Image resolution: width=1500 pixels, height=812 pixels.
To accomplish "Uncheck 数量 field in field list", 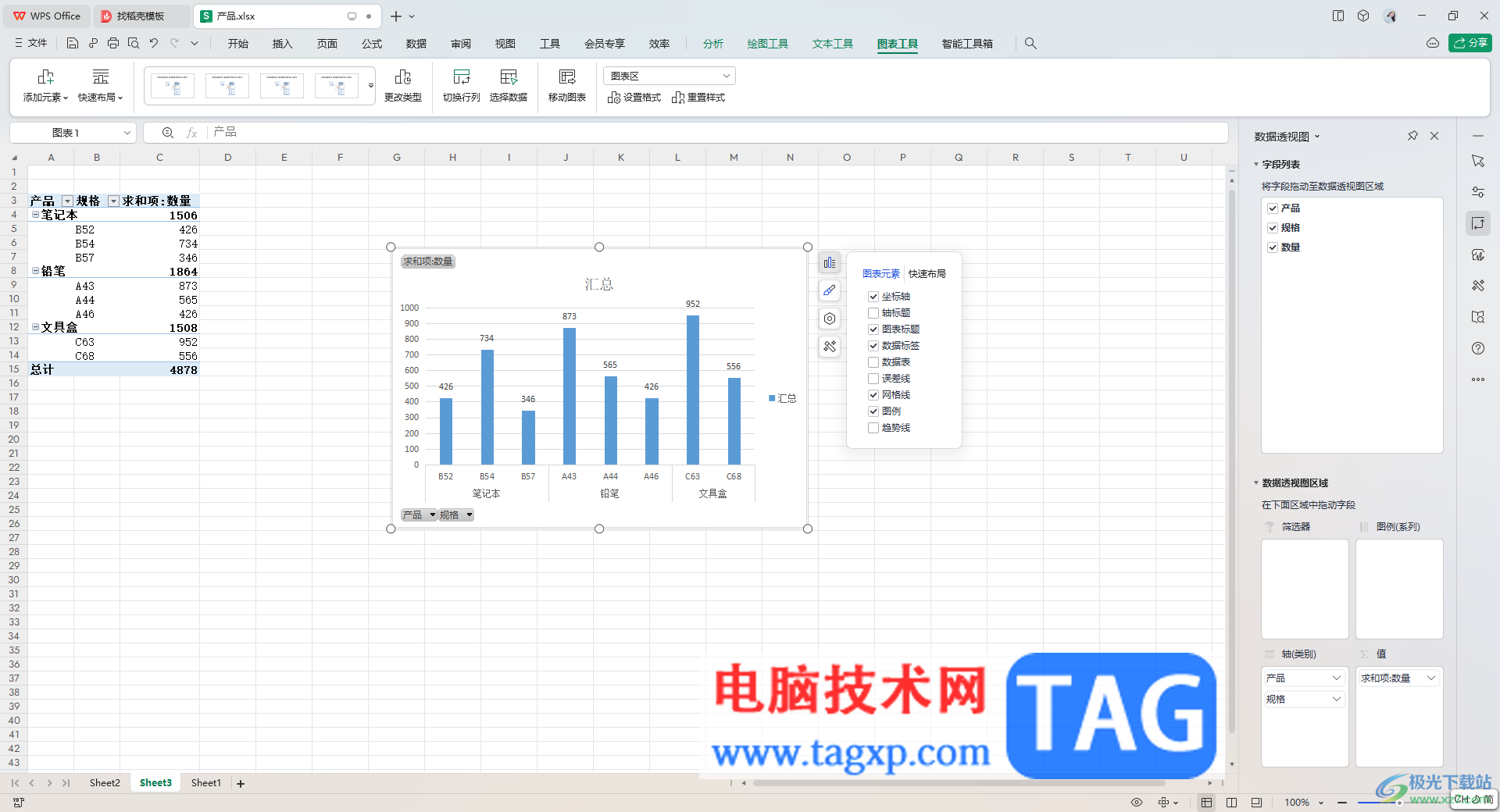I will [1273, 248].
